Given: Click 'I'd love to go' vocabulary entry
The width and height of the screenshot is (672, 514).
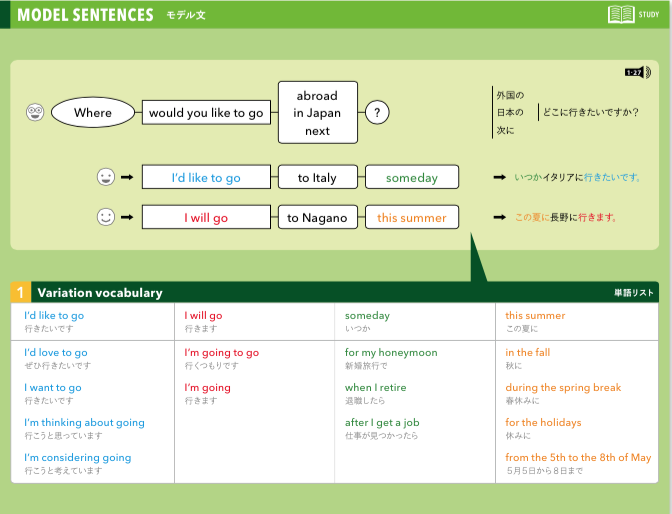Looking at the screenshot, I should (x=56, y=353).
